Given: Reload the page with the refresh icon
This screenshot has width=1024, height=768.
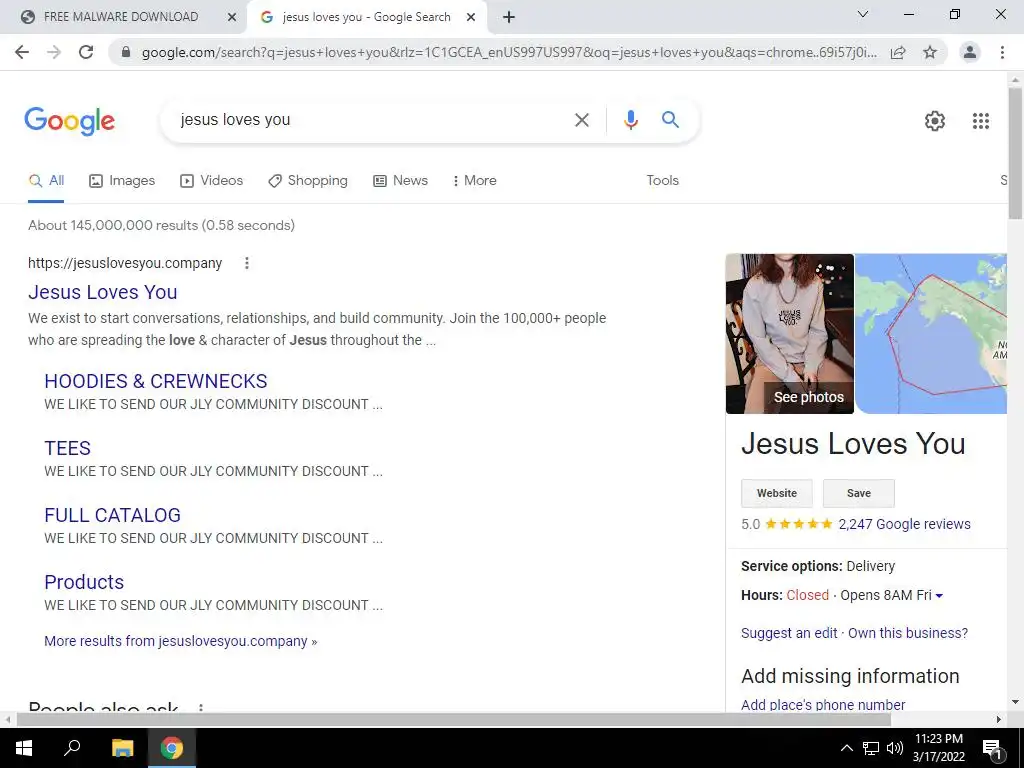Looking at the screenshot, I should click(86, 52).
